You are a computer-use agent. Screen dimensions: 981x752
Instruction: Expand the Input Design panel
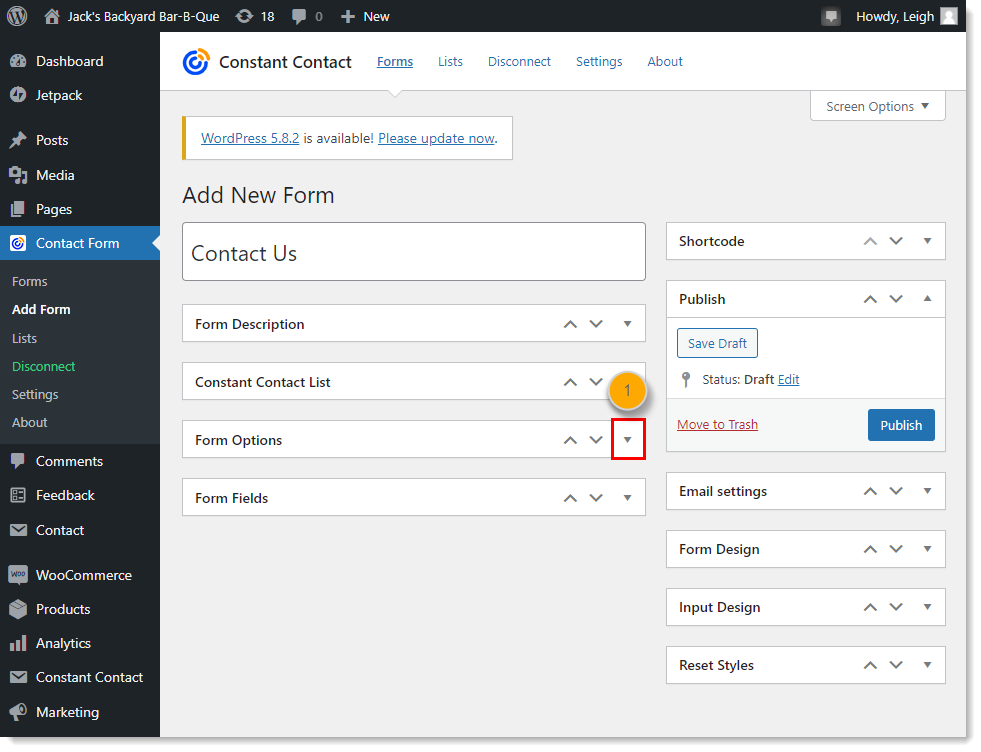[x=928, y=606]
